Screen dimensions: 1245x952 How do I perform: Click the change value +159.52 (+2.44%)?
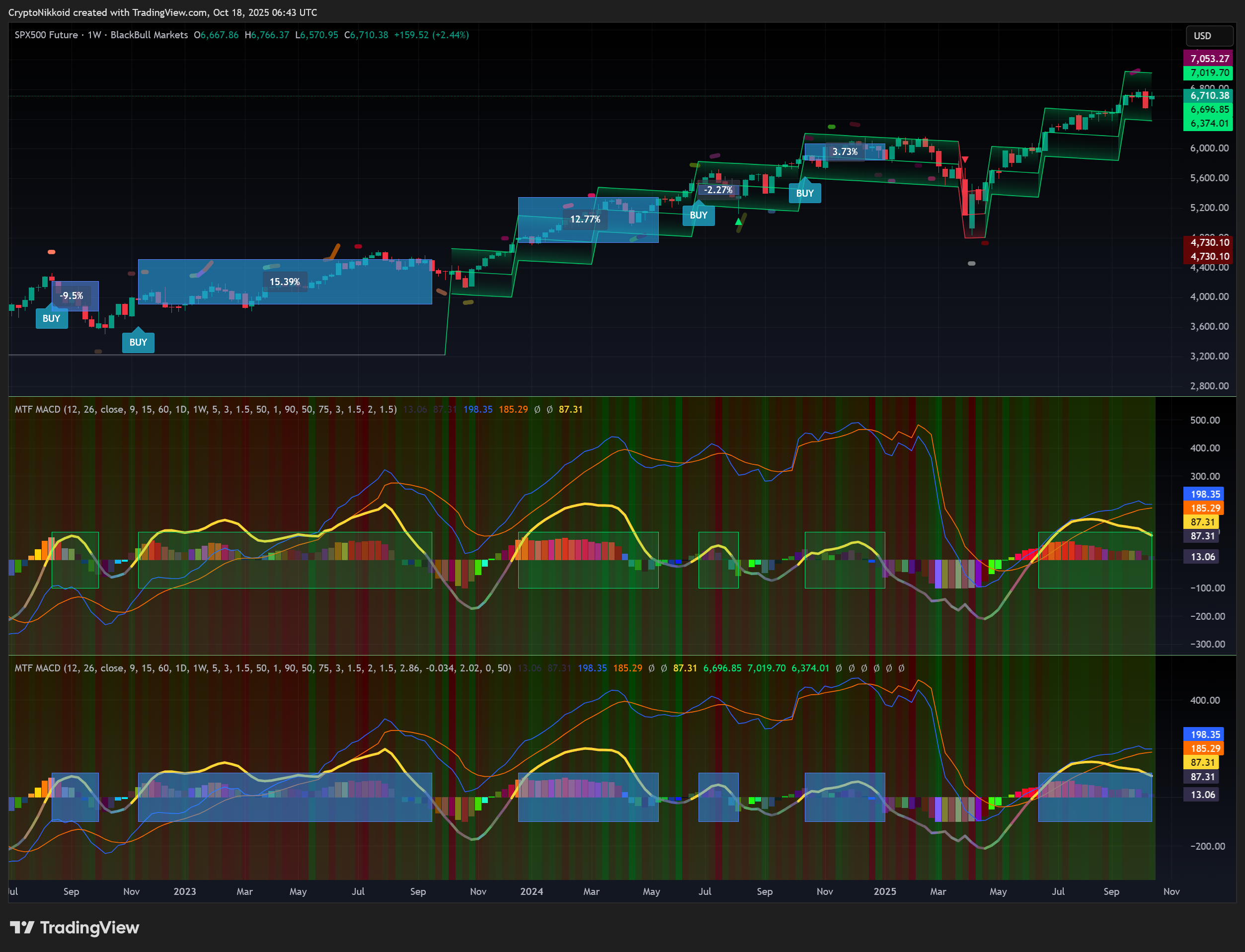coord(431,35)
